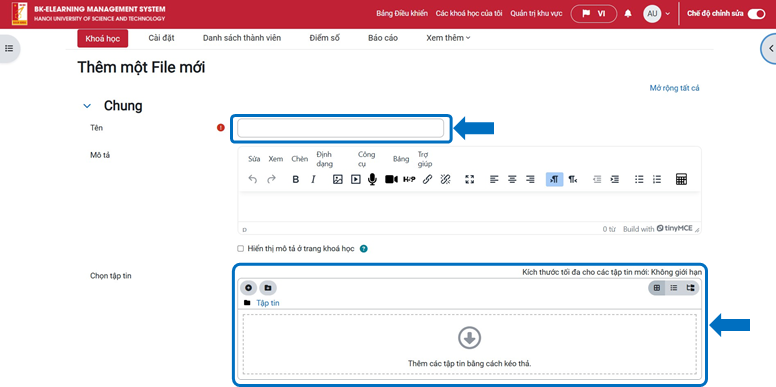Select the Khoá học tab
The height and width of the screenshot is (387, 776).
[102, 39]
